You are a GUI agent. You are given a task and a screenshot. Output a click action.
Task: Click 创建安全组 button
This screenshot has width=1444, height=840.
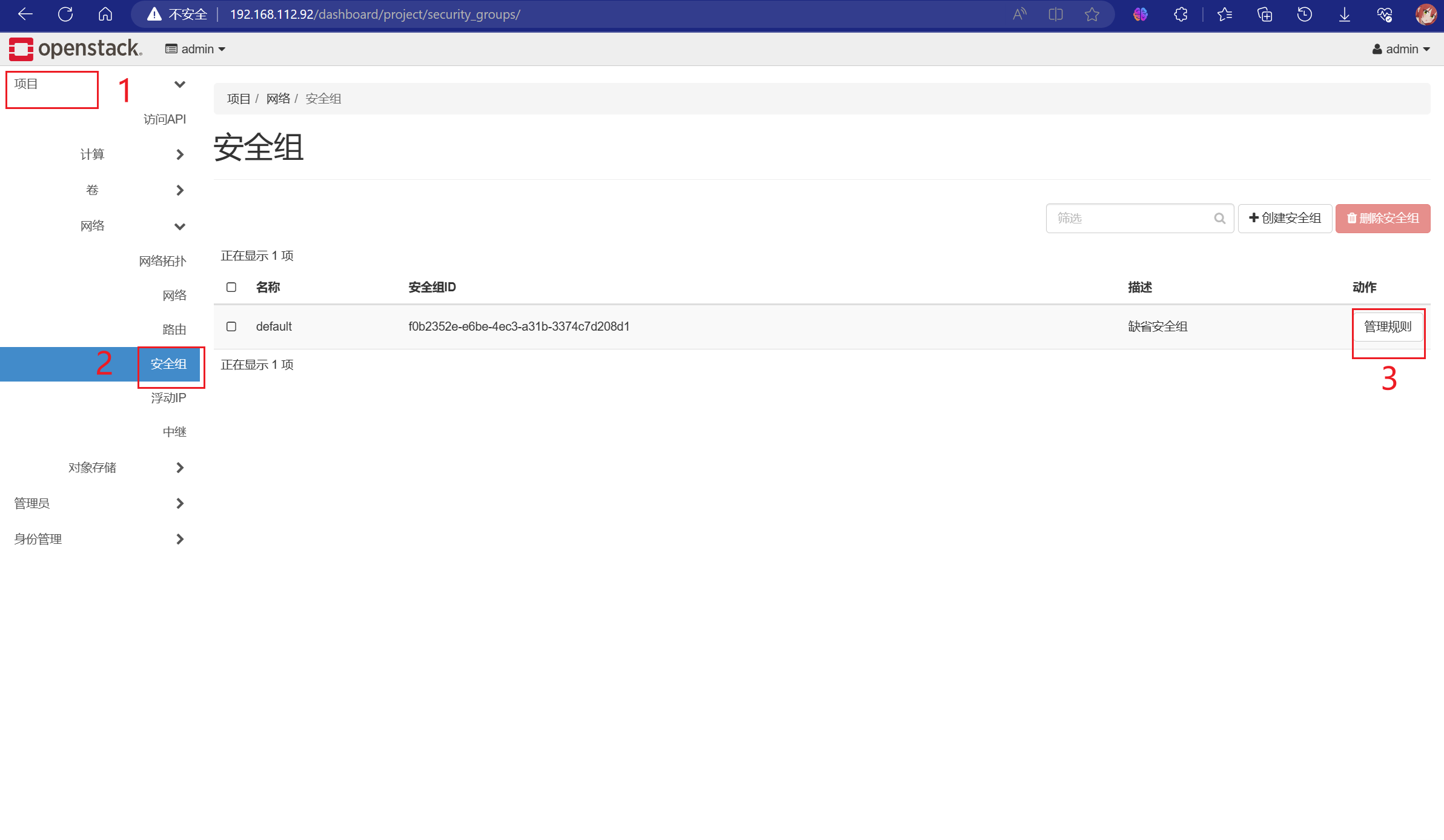click(1285, 219)
